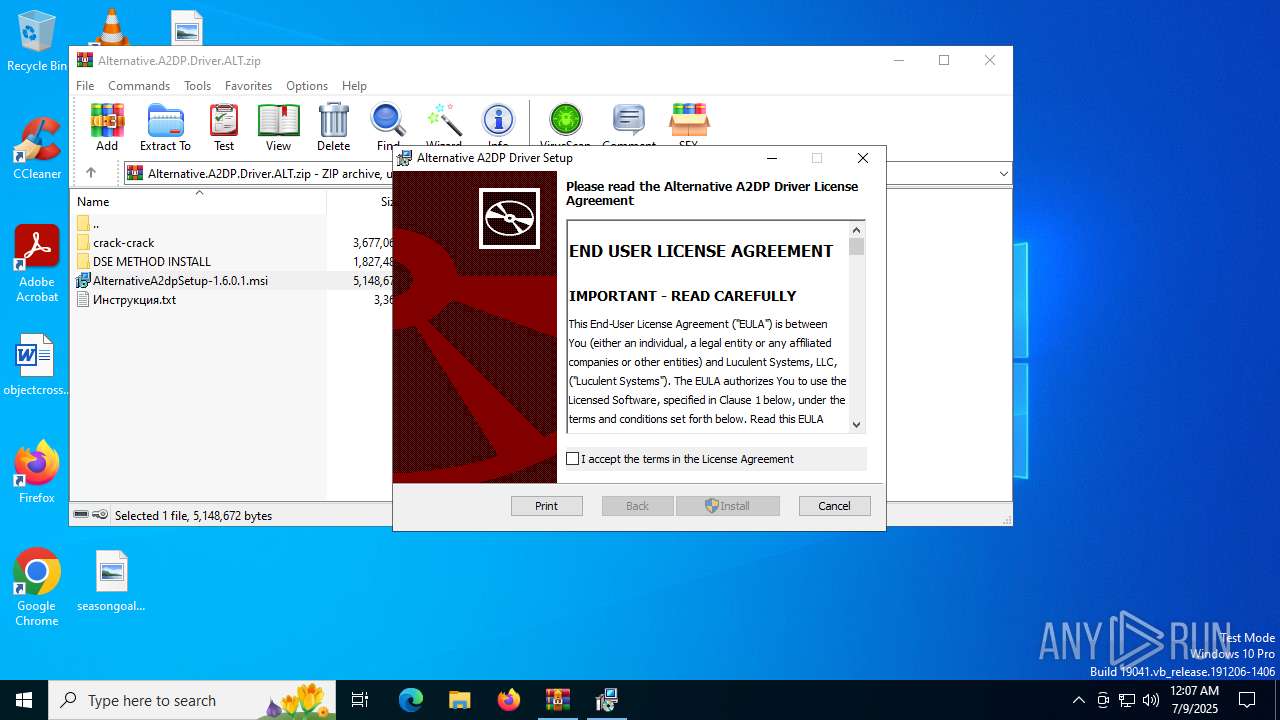Screen dimensions: 1280x720
Task: Click the Cancel button in setup
Action: [835, 506]
